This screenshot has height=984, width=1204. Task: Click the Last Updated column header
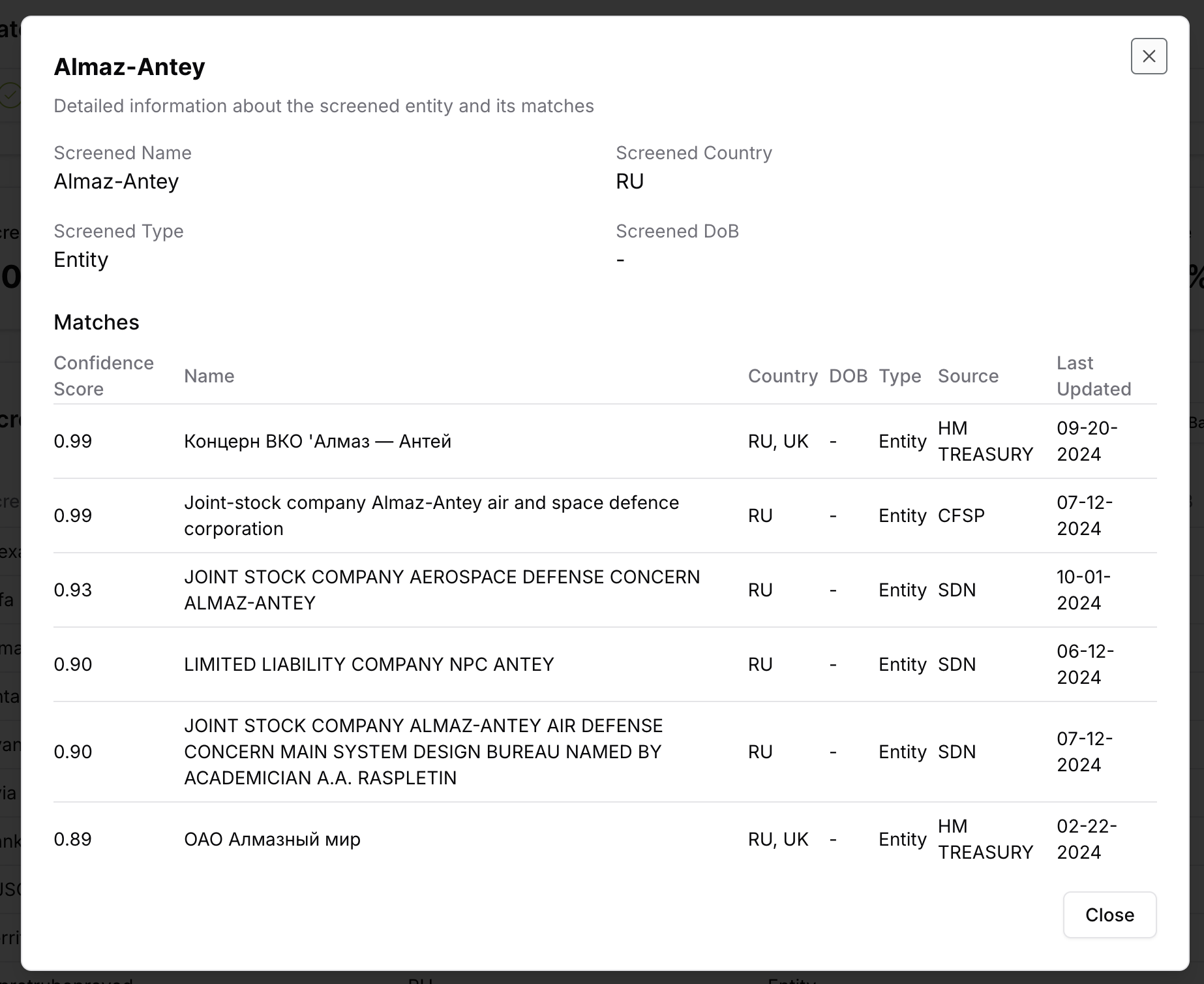click(1094, 376)
